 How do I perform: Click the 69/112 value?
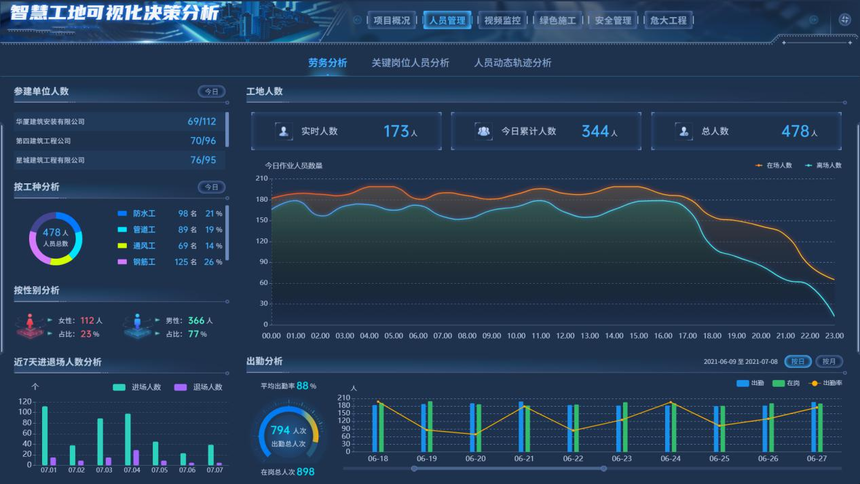click(202, 121)
